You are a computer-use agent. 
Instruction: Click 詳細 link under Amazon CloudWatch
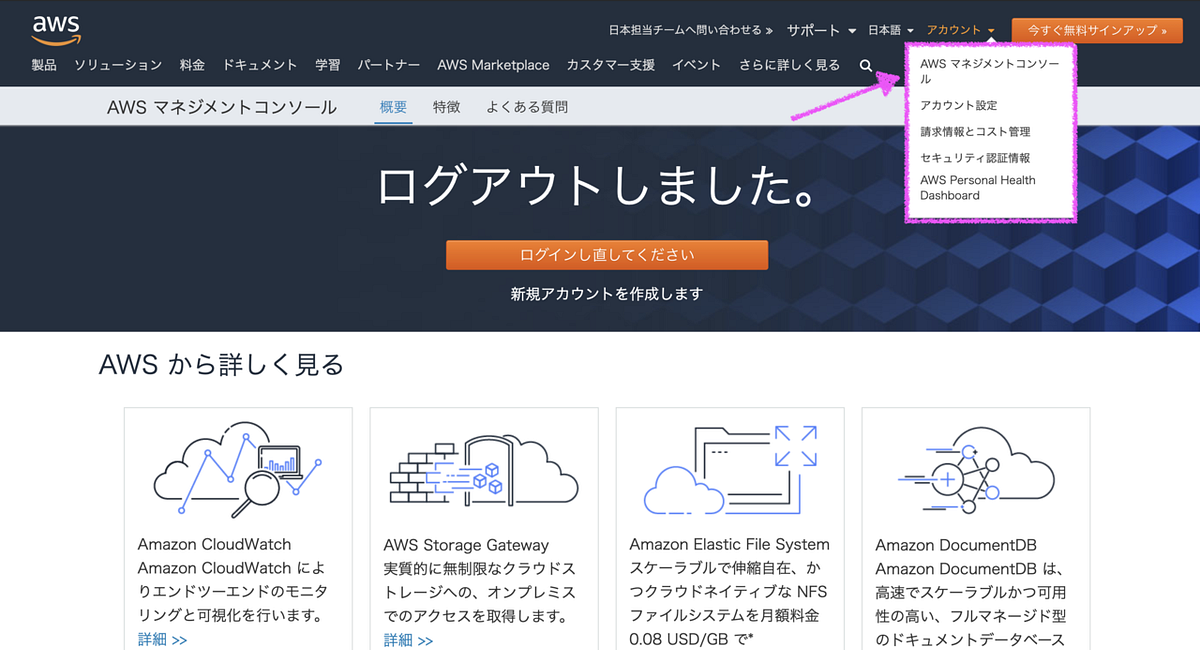pyautogui.click(x=162, y=640)
